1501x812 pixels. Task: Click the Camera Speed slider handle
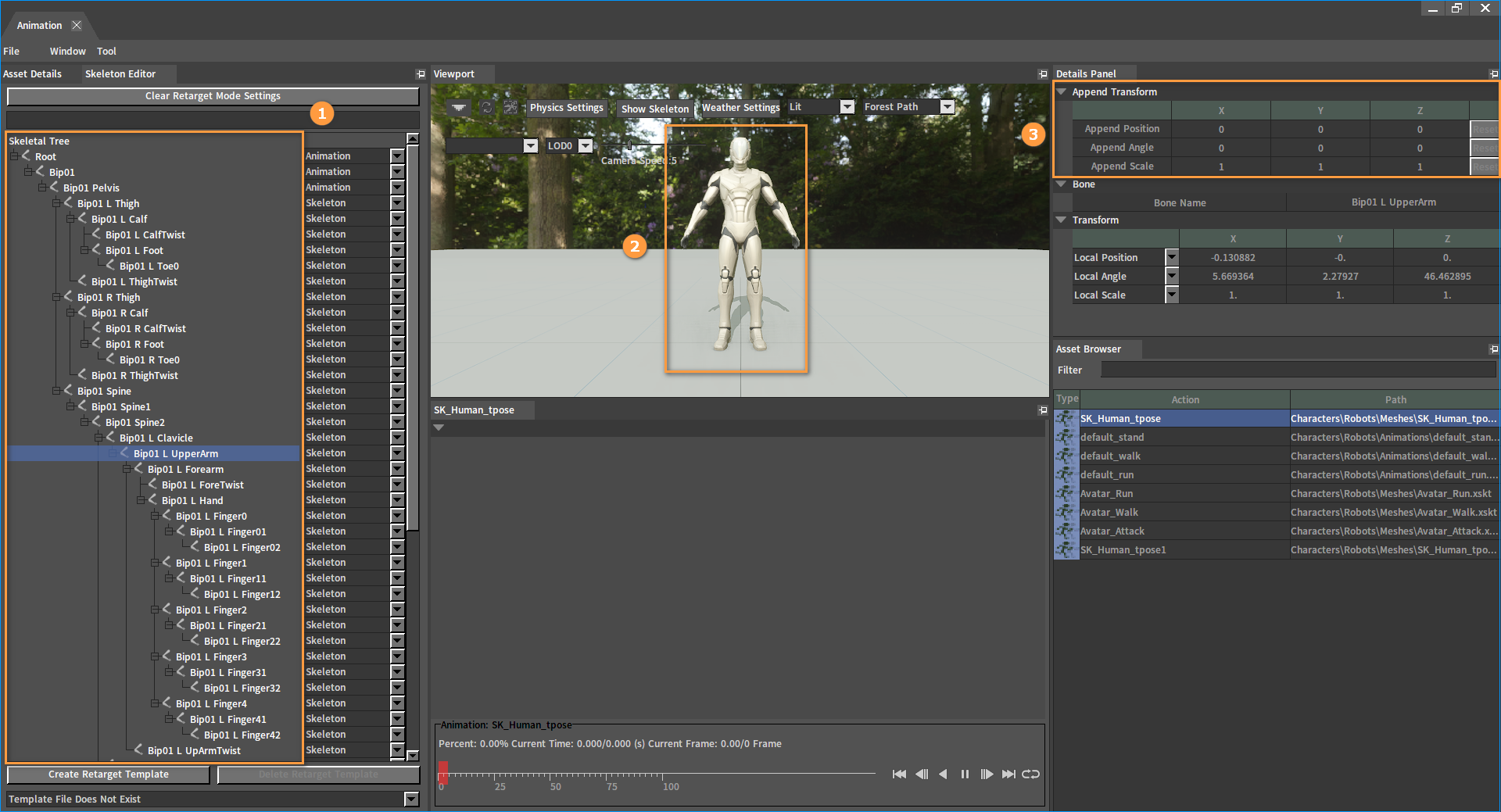[629, 146]
